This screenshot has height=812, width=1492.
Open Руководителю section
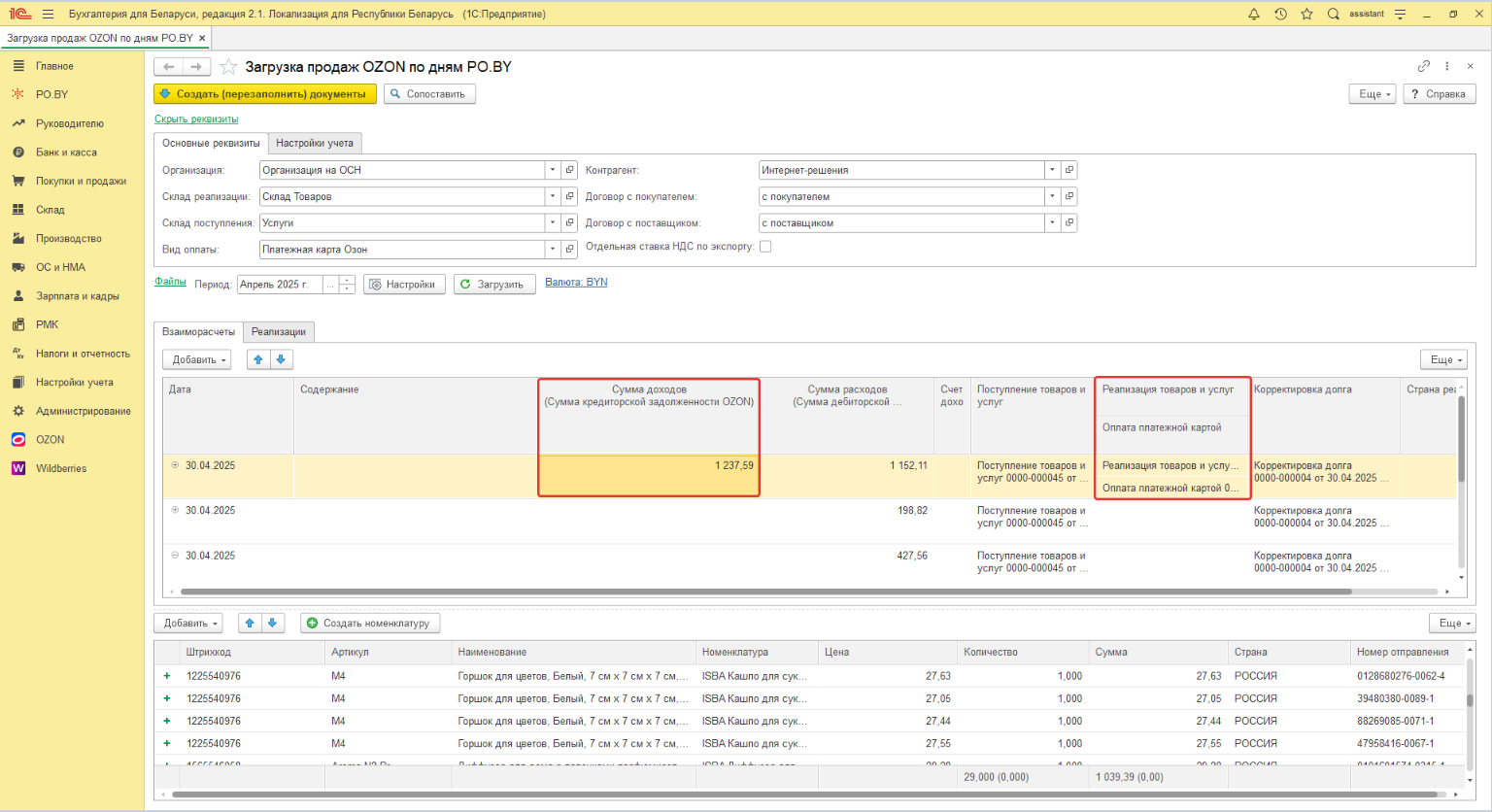[x=72, y=123]
